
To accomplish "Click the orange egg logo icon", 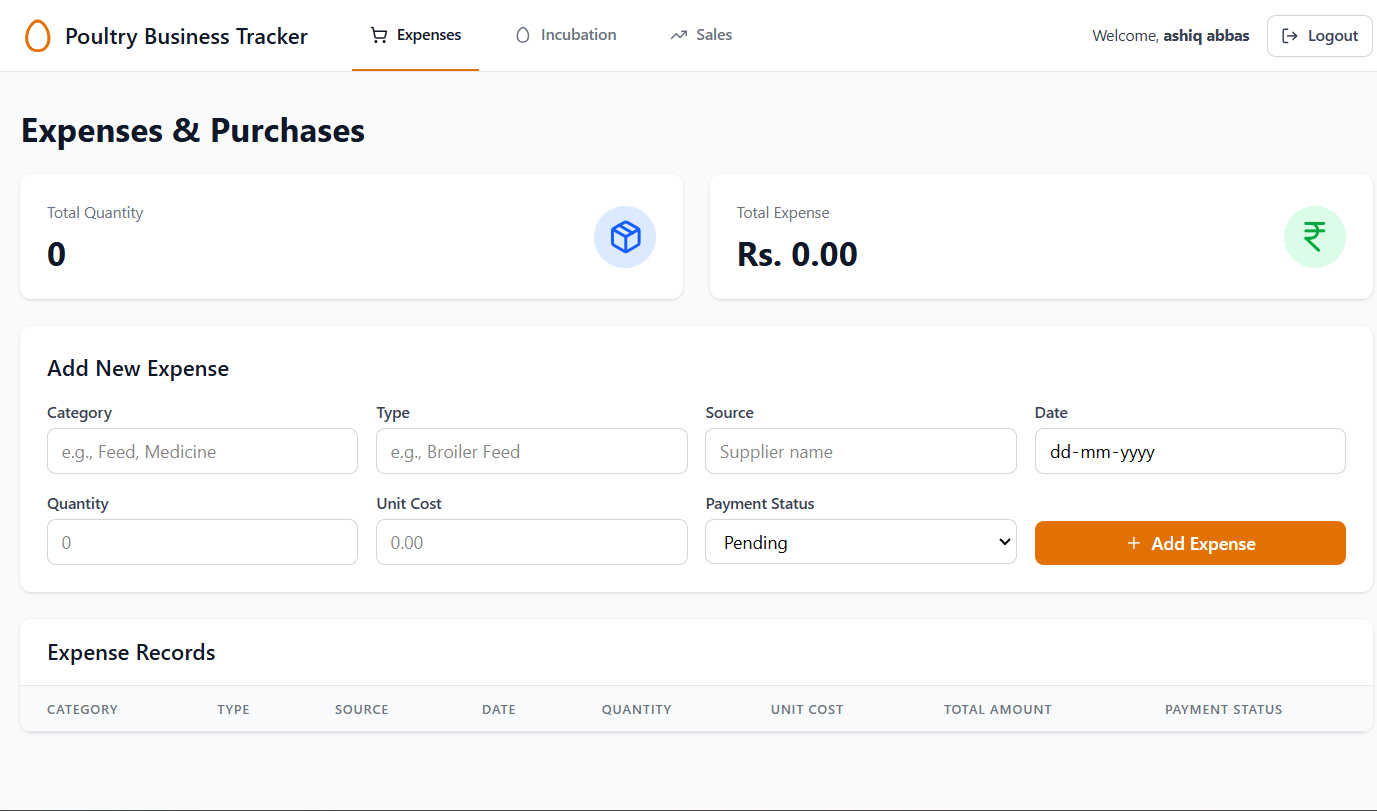I will coord(37,36).
